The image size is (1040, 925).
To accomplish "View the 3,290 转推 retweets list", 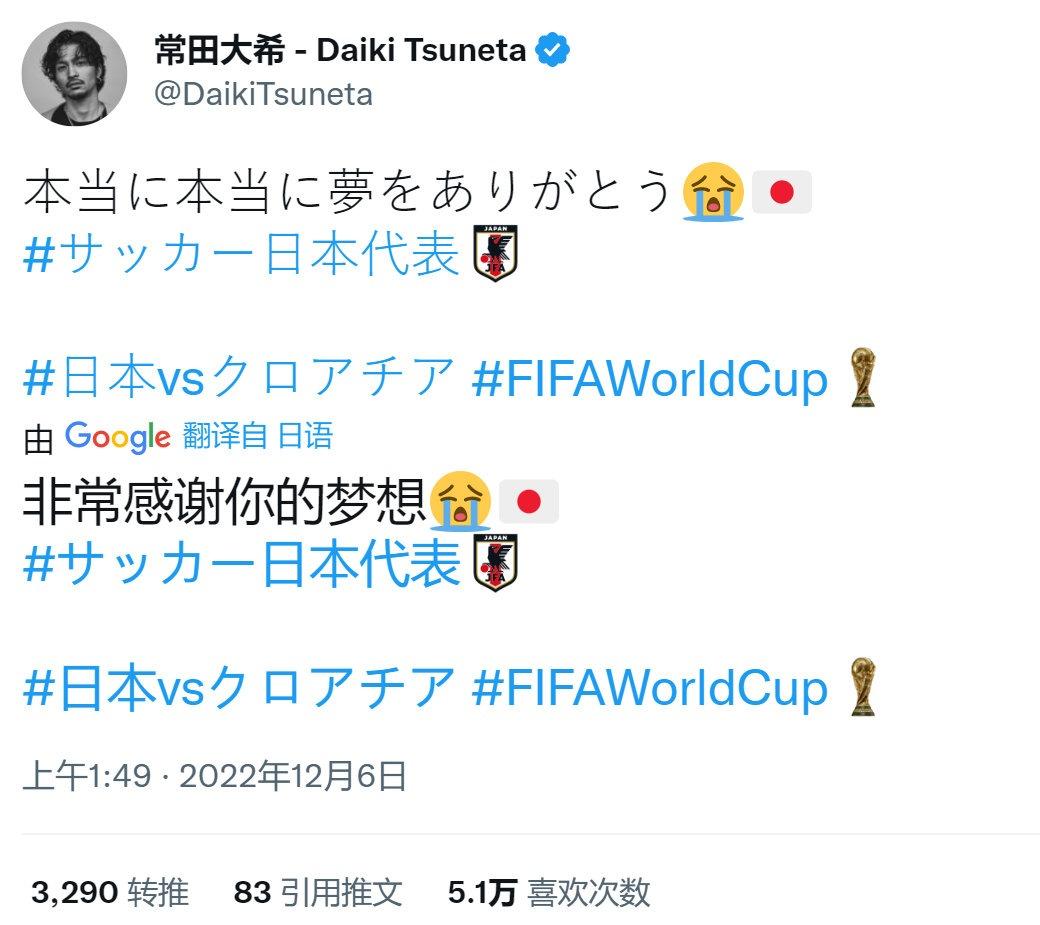I will (110, 892).
